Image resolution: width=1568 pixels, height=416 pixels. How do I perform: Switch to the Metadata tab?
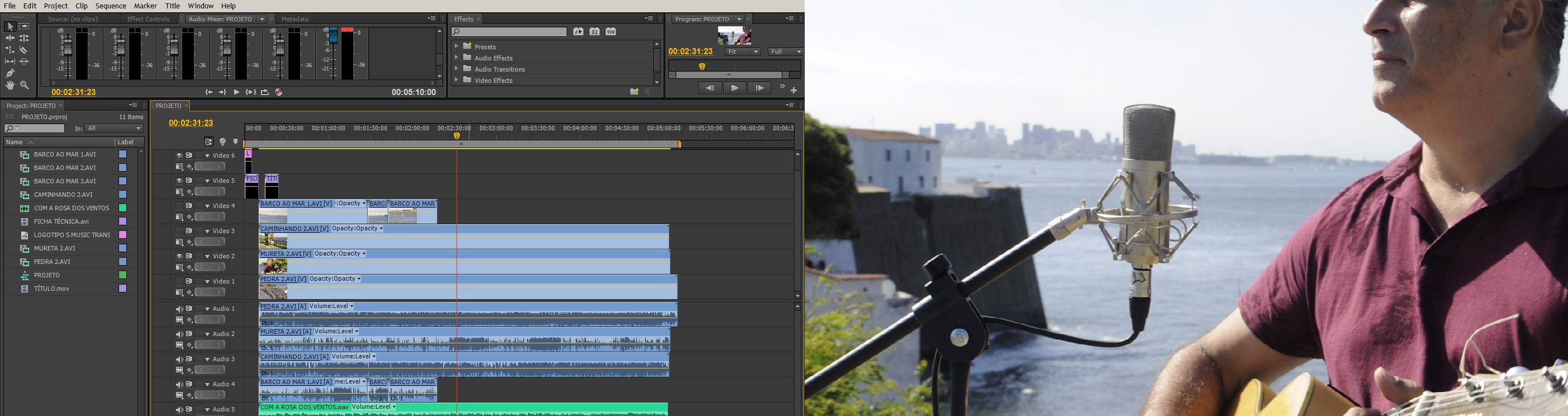(x=294, y=19)
